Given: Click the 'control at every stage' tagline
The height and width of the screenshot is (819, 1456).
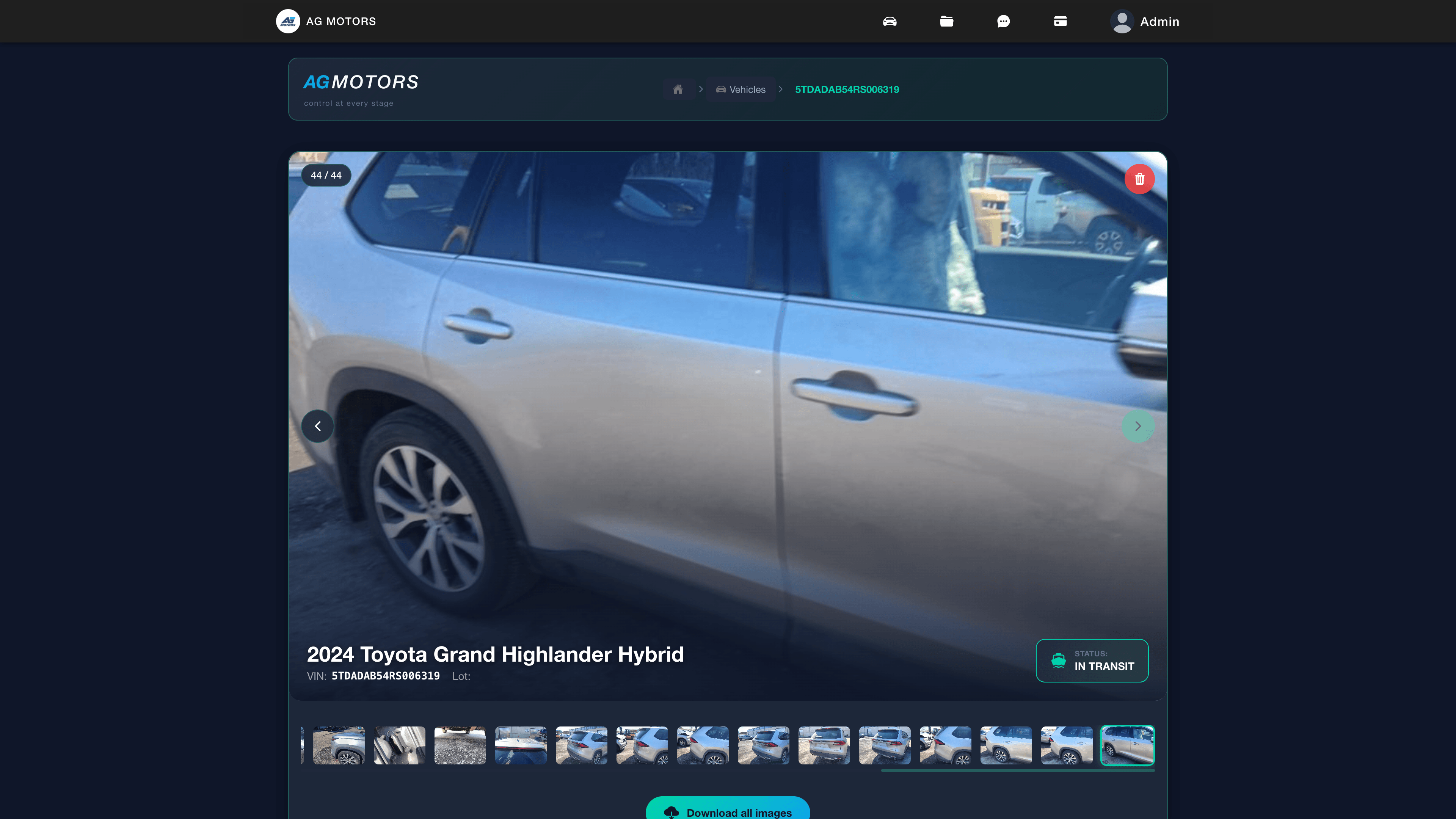Looking at the screenshot, I should point(349,104).
